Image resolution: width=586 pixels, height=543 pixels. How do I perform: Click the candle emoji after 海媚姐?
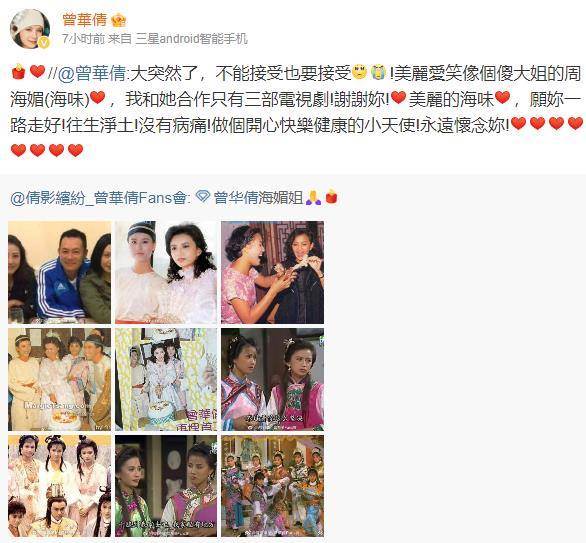point(331,197)
